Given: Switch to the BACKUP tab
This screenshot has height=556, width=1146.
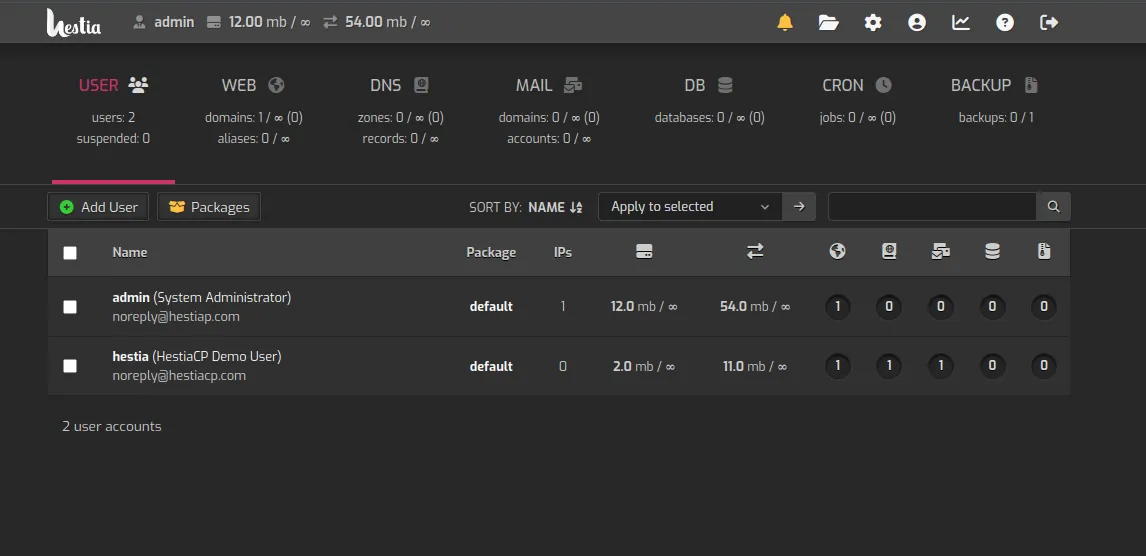Looking at the screenshot, I should click(x=995, y=85).
